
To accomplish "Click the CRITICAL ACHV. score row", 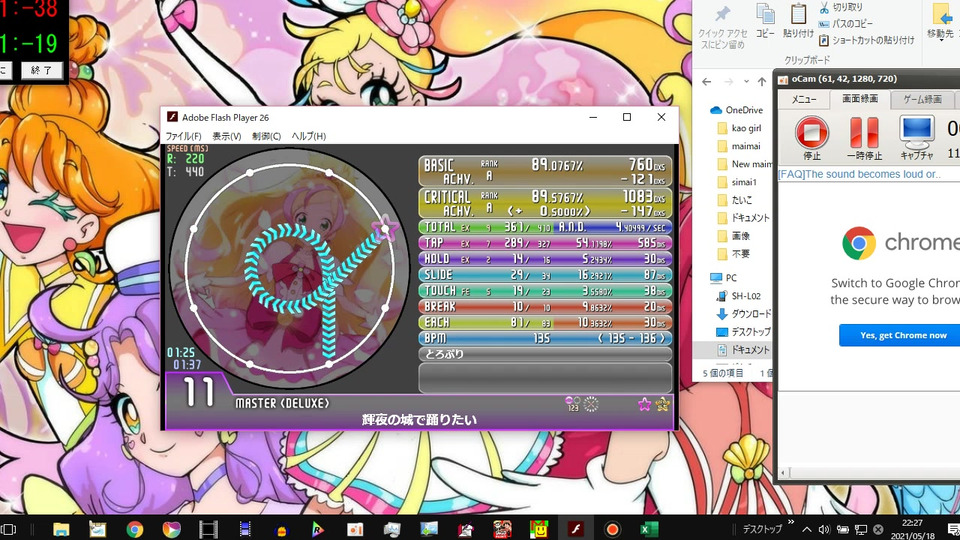I will click(x=545, y=203).
